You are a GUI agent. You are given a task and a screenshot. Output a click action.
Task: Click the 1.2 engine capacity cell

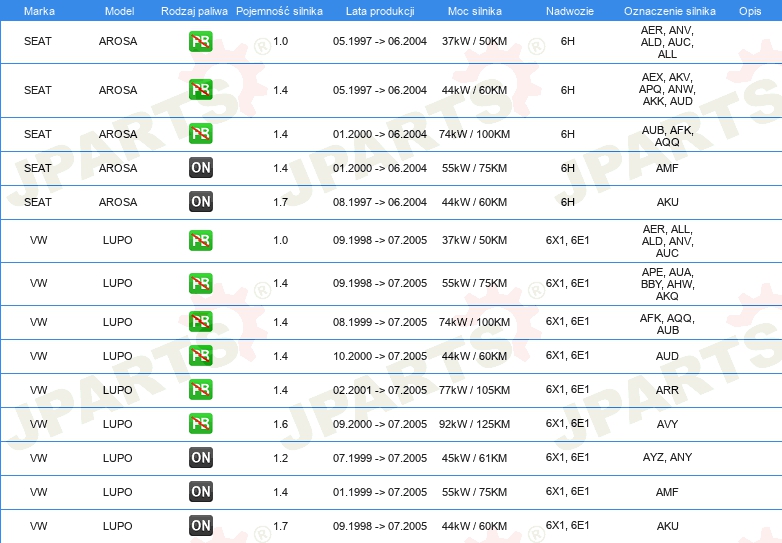[x=280, y=458]
